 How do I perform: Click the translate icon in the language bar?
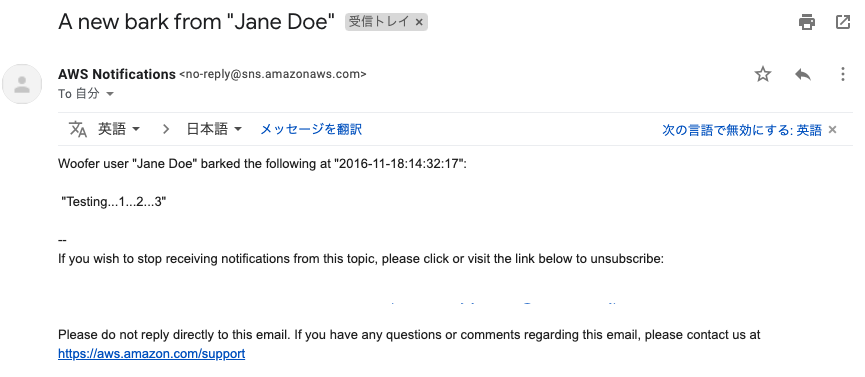(x=78, y=129)
